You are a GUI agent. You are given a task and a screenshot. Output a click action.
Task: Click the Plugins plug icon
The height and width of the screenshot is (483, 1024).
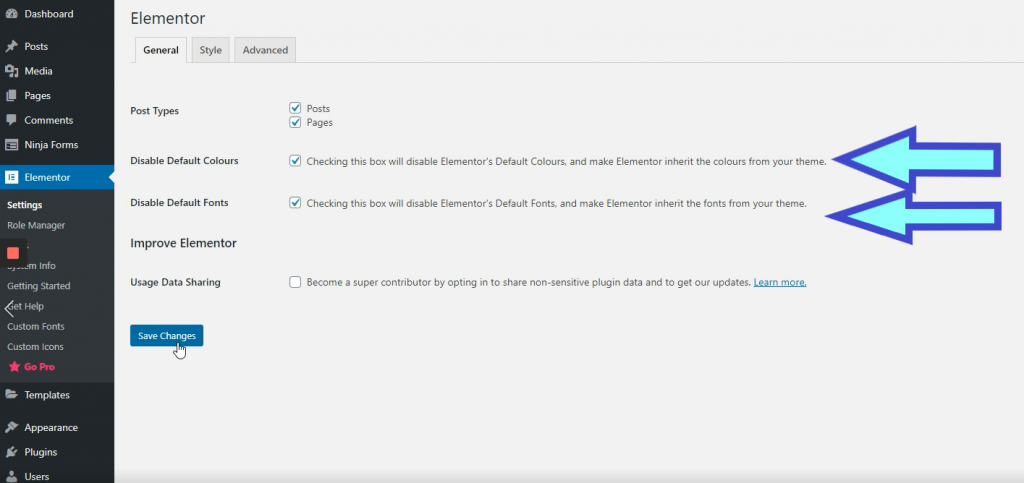11,452
